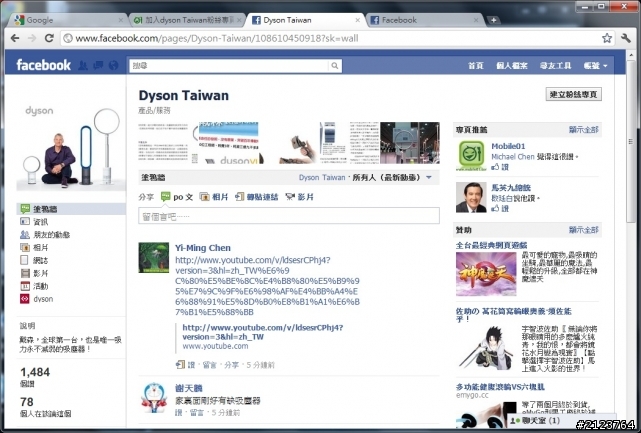The height and width of the screenshot is (433, 641).
Task: Switch to the rightmost Facebook tab
Action: [x=425, y=20]
